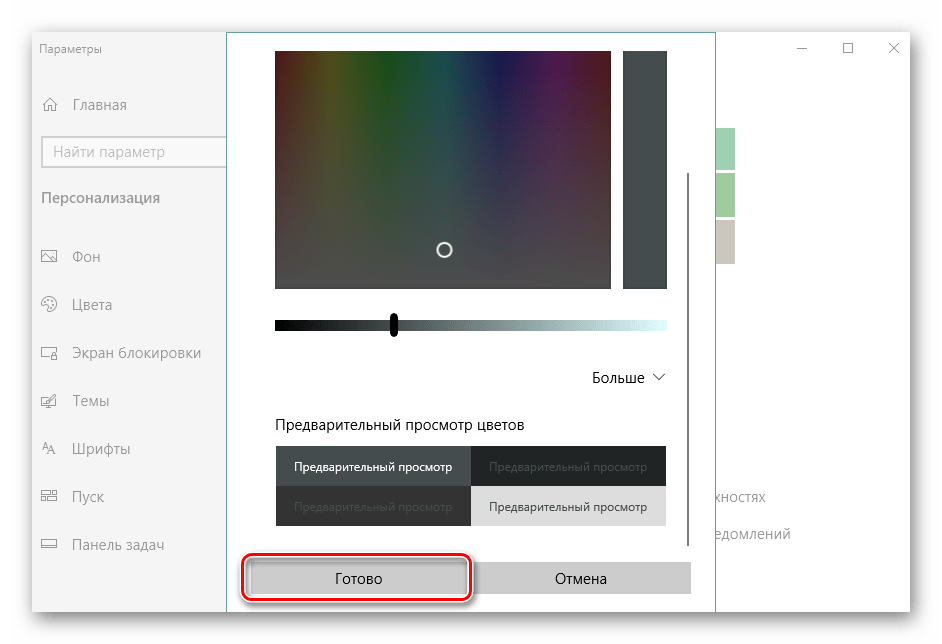Click the Фон picture icon
This screenshot has width=942, height=644.
pos(49,257)
